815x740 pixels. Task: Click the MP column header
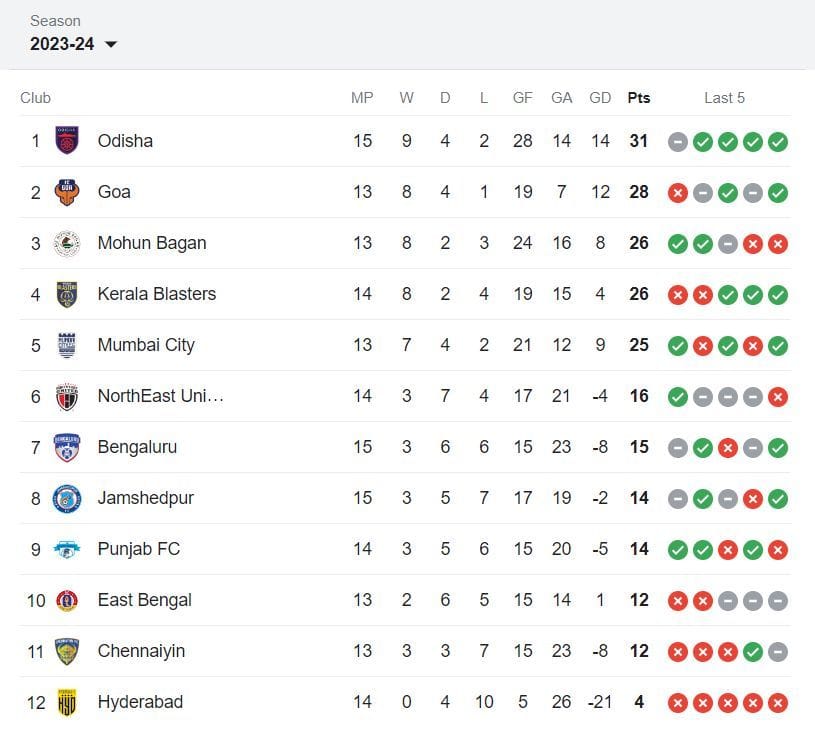point(362,98)
